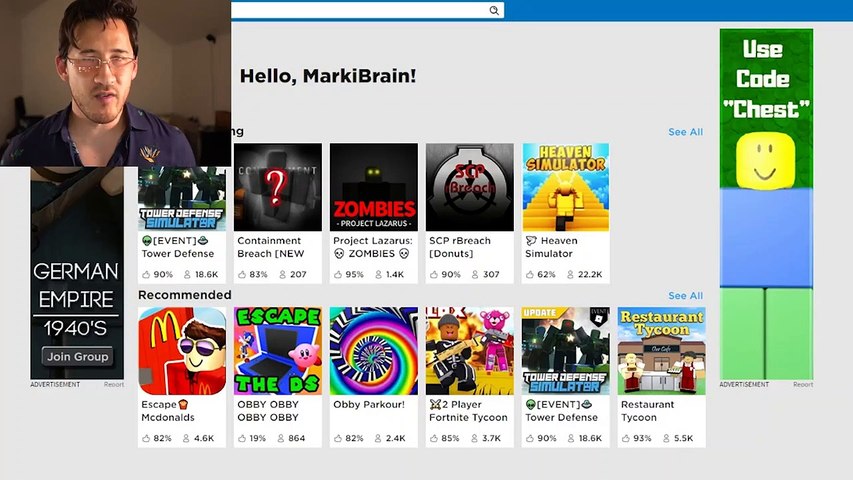This screenshot has height=480, width=853.
Task: Click the wing icon before Heaven Simulator title
Action: coord(531,241)
